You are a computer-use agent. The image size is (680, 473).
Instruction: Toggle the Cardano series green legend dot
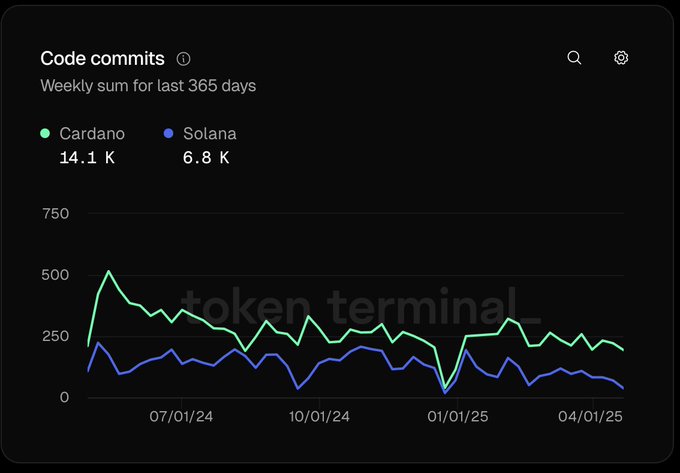[x=45, y=134]
